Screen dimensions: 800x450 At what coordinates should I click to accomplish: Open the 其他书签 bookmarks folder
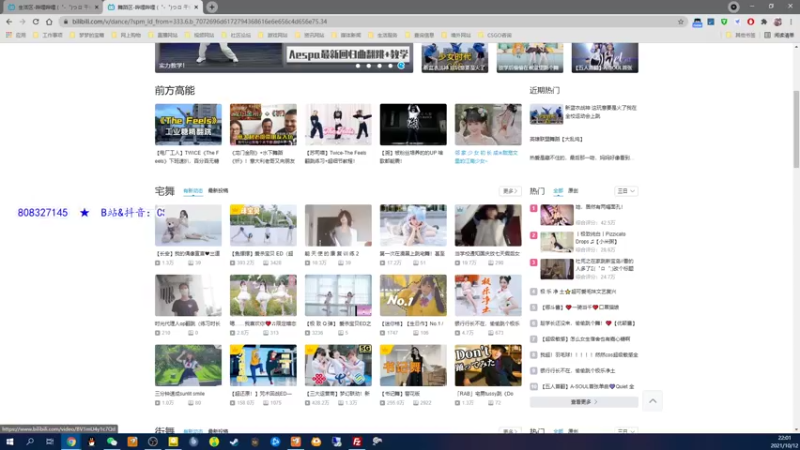(x=740, y=35)
